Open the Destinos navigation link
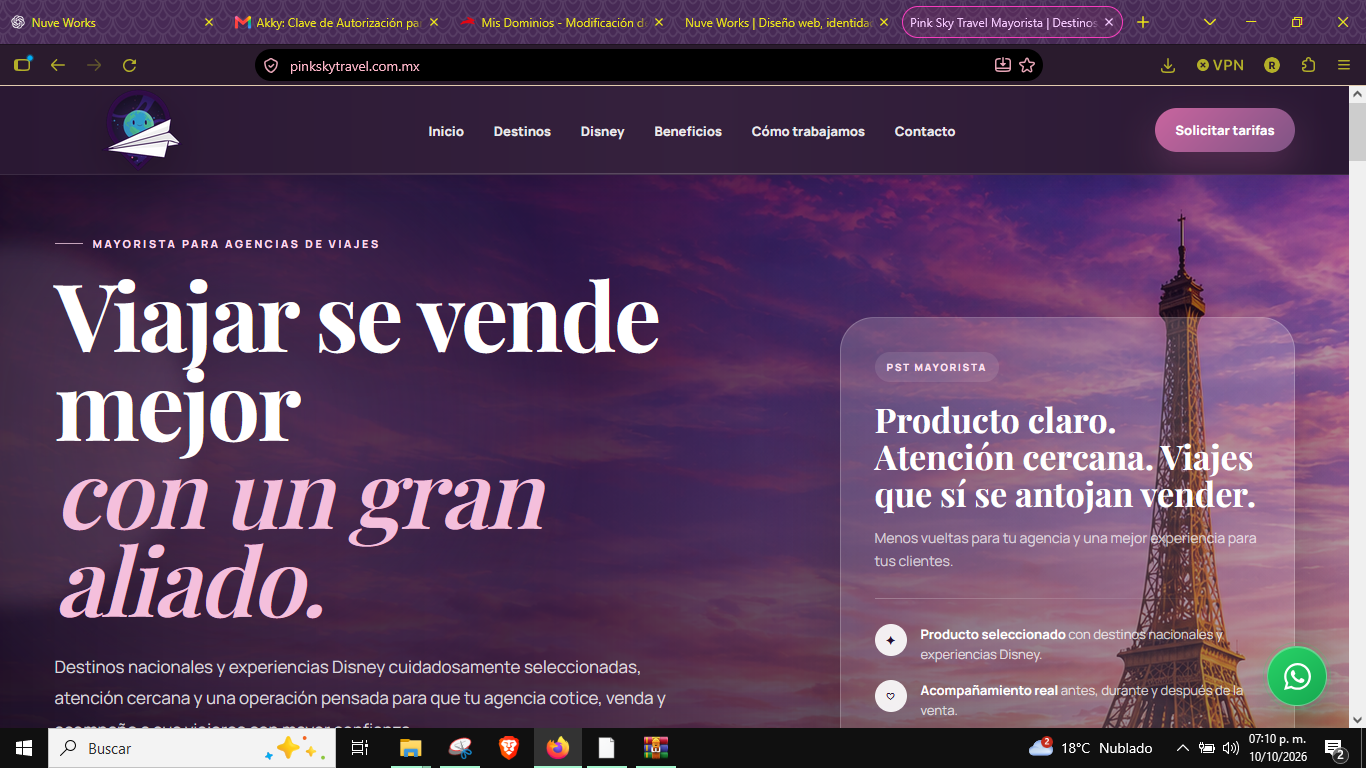1366x768 pixels. coord(522,131)
